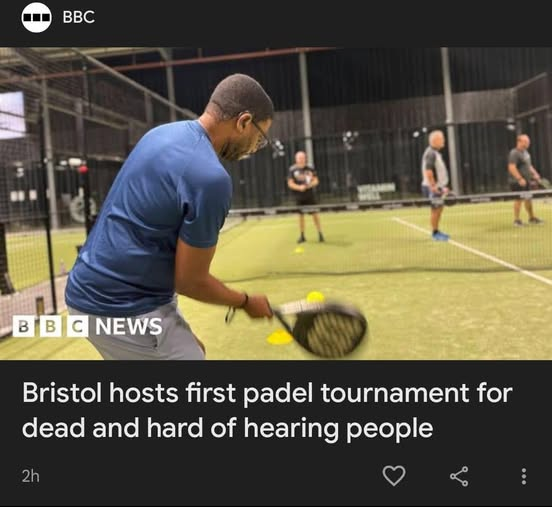Click the white line on the court

(472, 251)
